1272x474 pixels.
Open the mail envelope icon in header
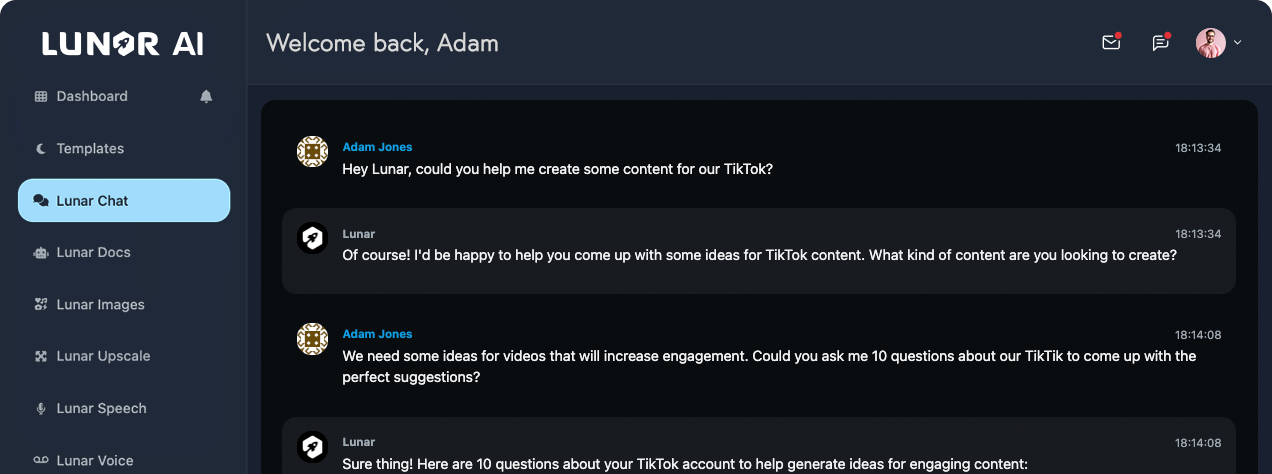(x=1110, y=43)
